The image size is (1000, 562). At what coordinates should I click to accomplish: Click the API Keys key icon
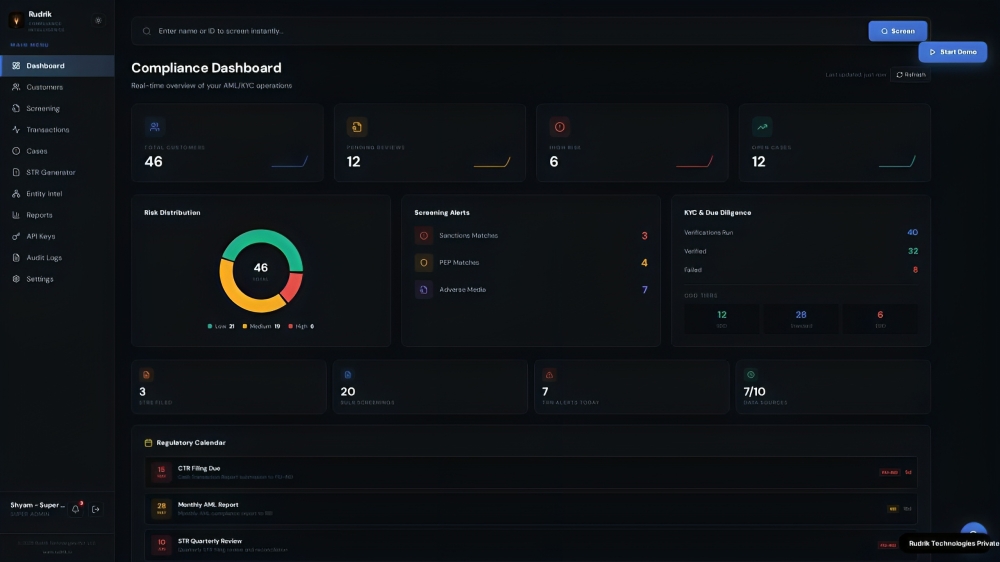[x=16, y=236]
